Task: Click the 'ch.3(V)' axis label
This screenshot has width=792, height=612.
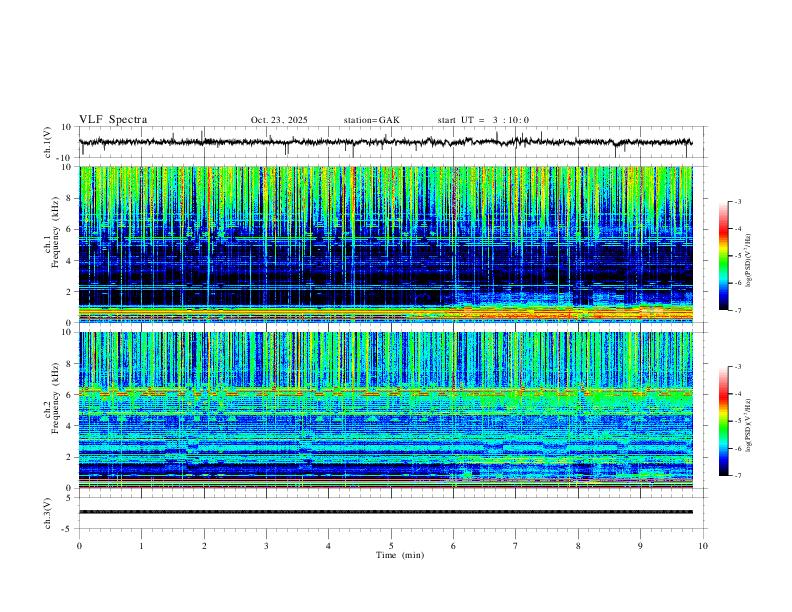Action: tap(48, 513)
